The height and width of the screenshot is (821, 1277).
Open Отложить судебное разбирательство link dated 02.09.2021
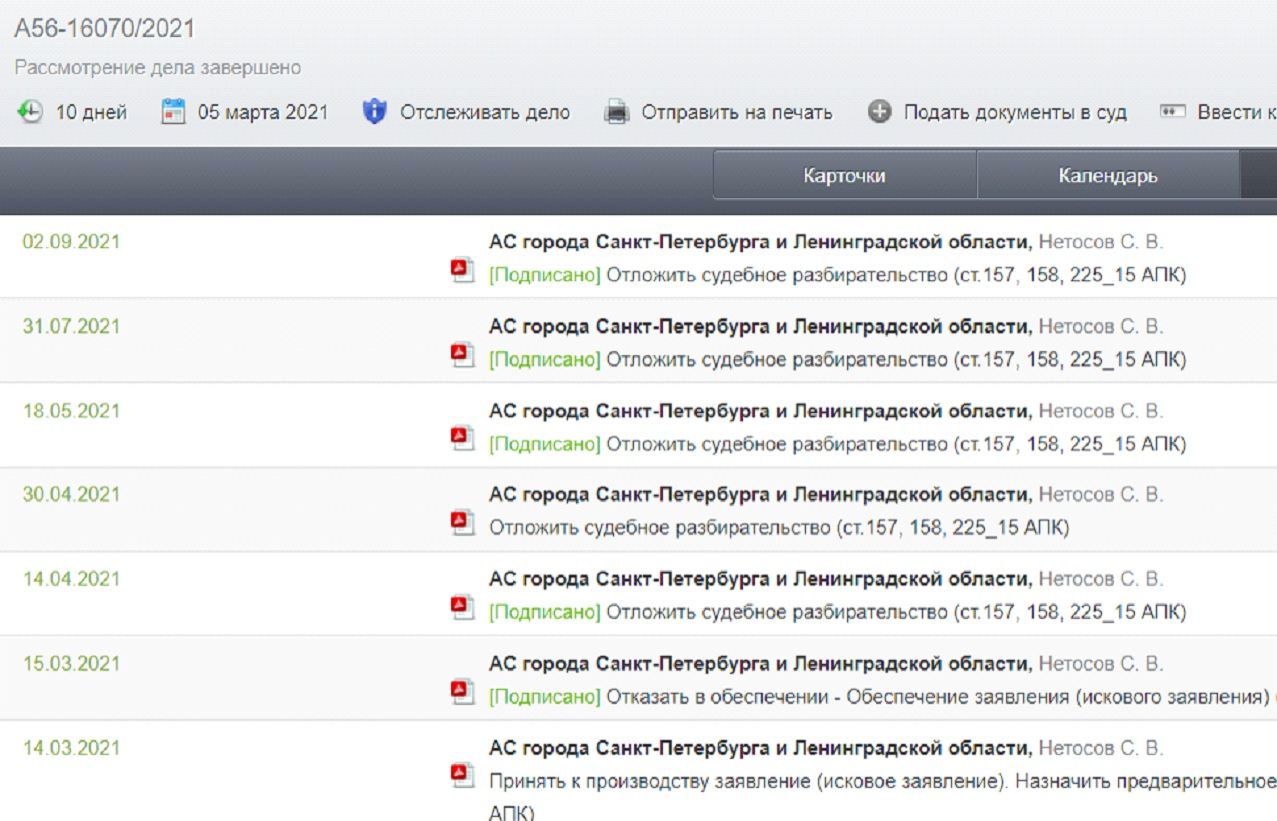tap(896, 275)
